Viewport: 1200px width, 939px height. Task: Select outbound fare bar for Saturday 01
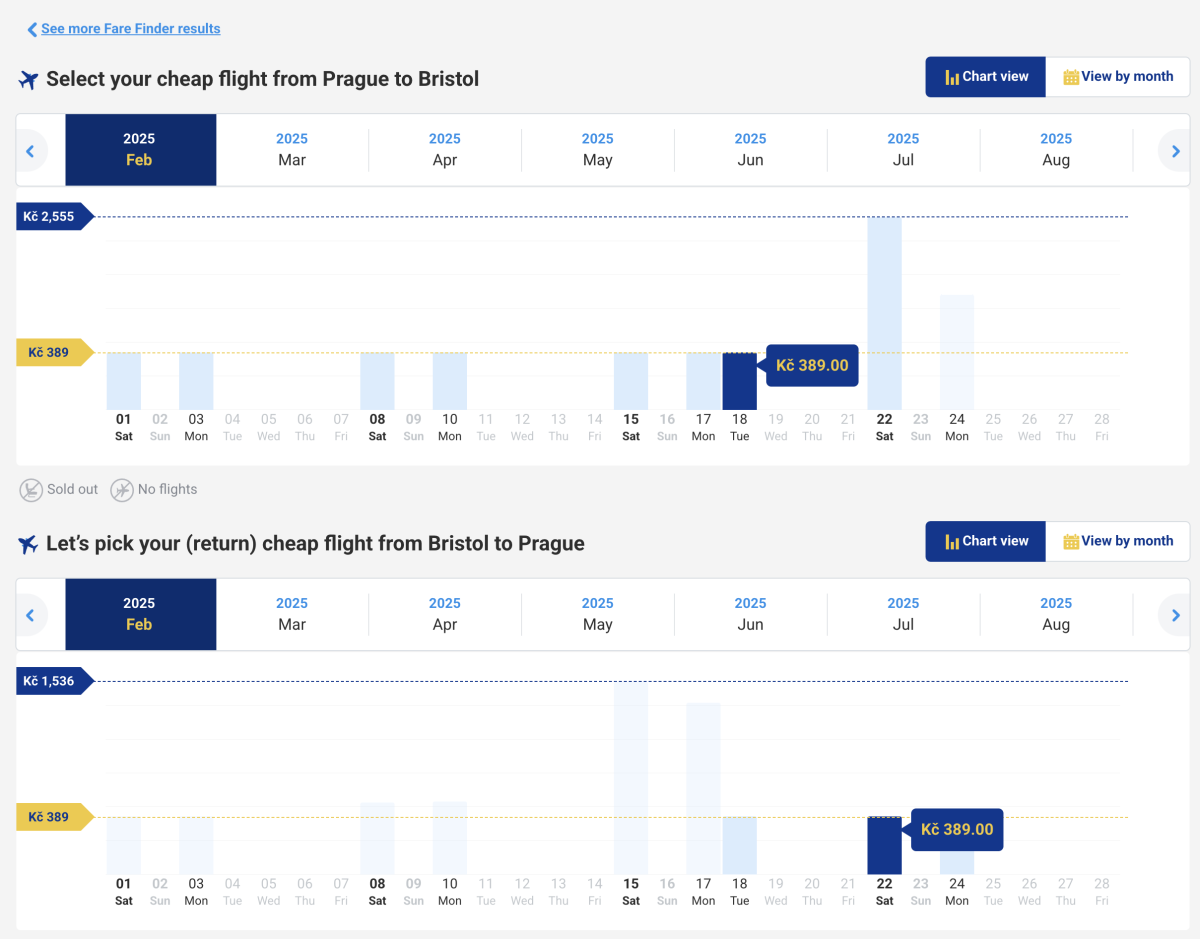(124, 381)
